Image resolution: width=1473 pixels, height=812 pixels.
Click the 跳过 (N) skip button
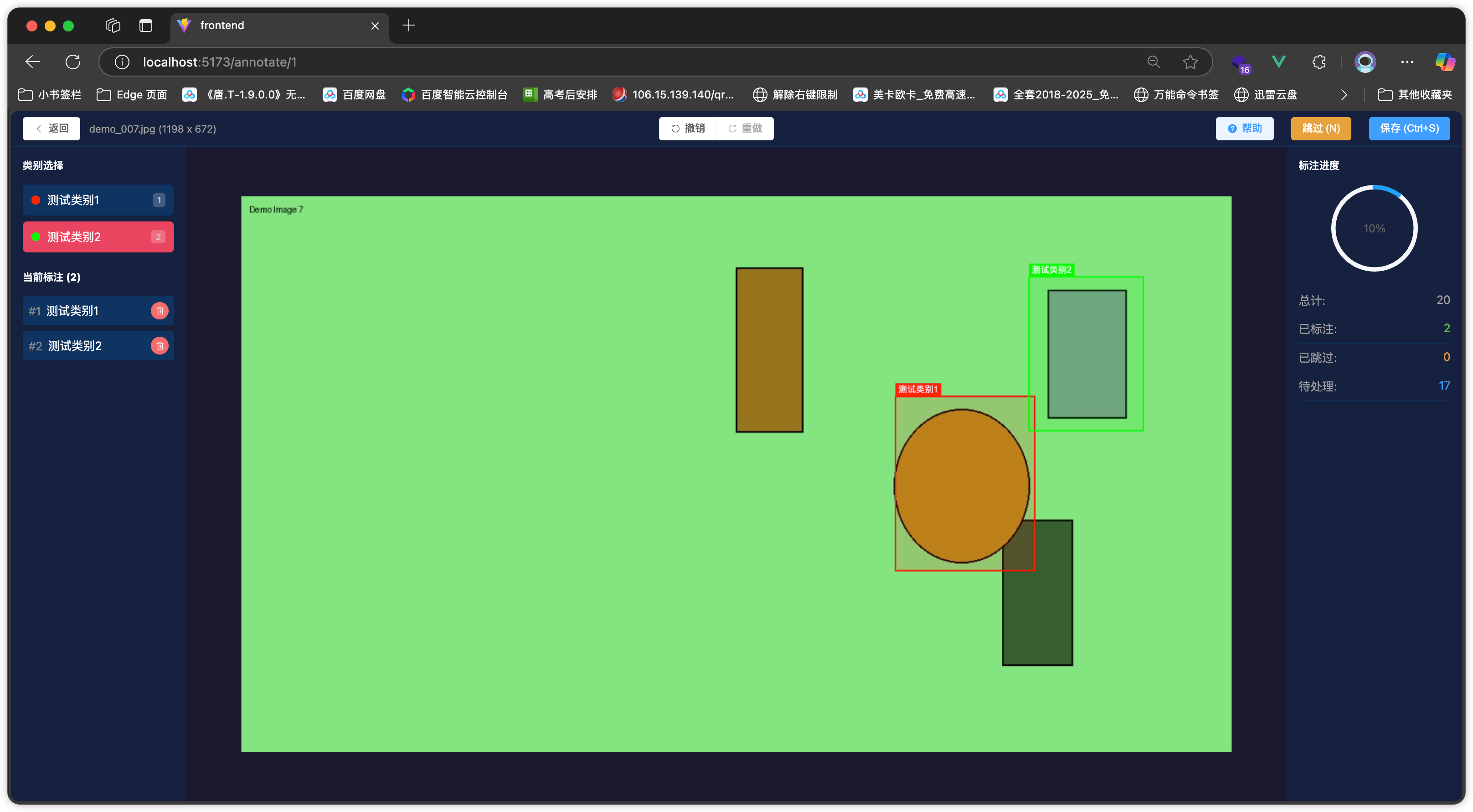(x=1320, y=128)
